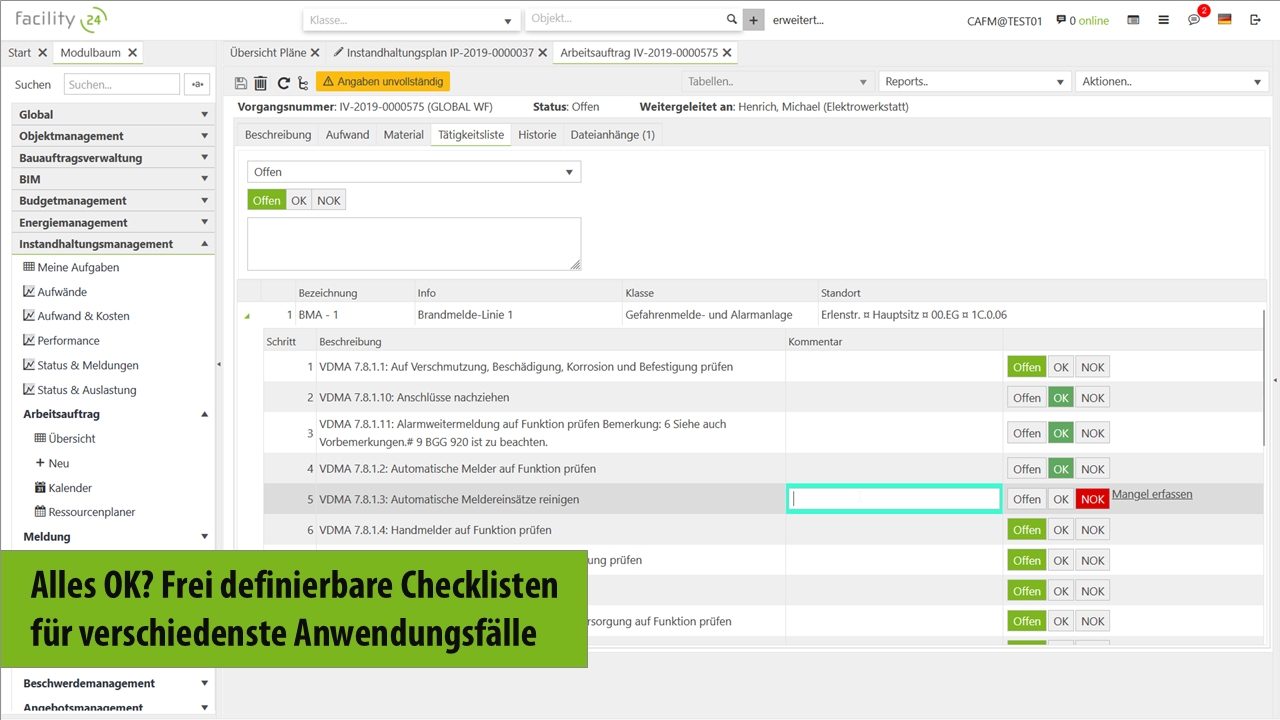Select the Tätigkeitsliste tab
Screen dimensions: 1280x720
tap(471, 135)
